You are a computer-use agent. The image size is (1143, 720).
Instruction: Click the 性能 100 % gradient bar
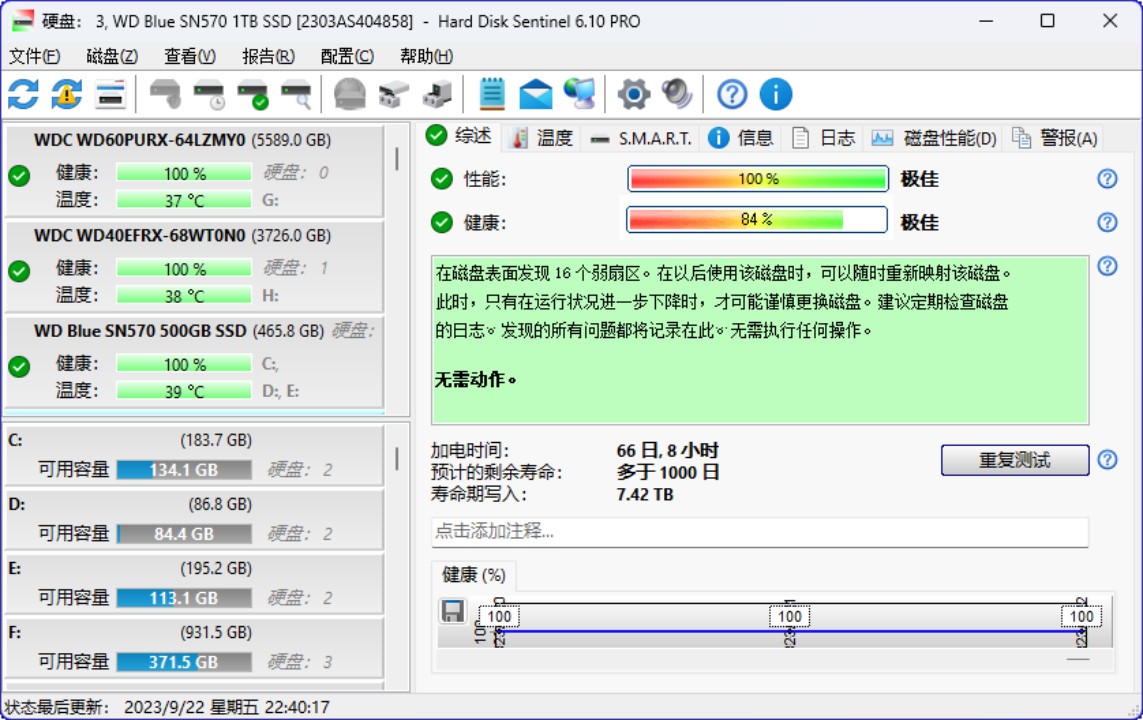pyautogui.click(x=757, y=179)
